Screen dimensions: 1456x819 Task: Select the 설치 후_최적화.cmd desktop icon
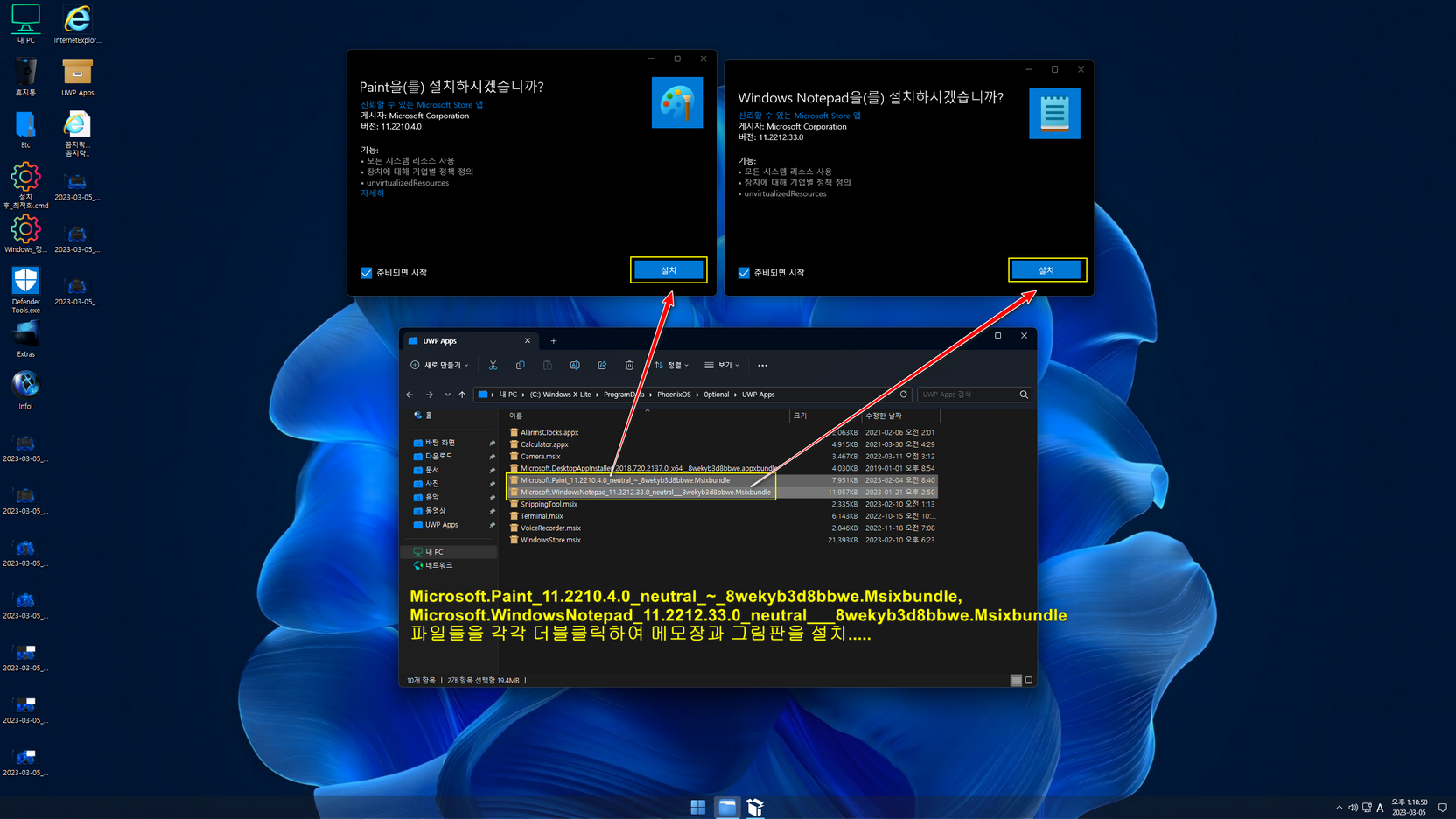pos(25,185)
